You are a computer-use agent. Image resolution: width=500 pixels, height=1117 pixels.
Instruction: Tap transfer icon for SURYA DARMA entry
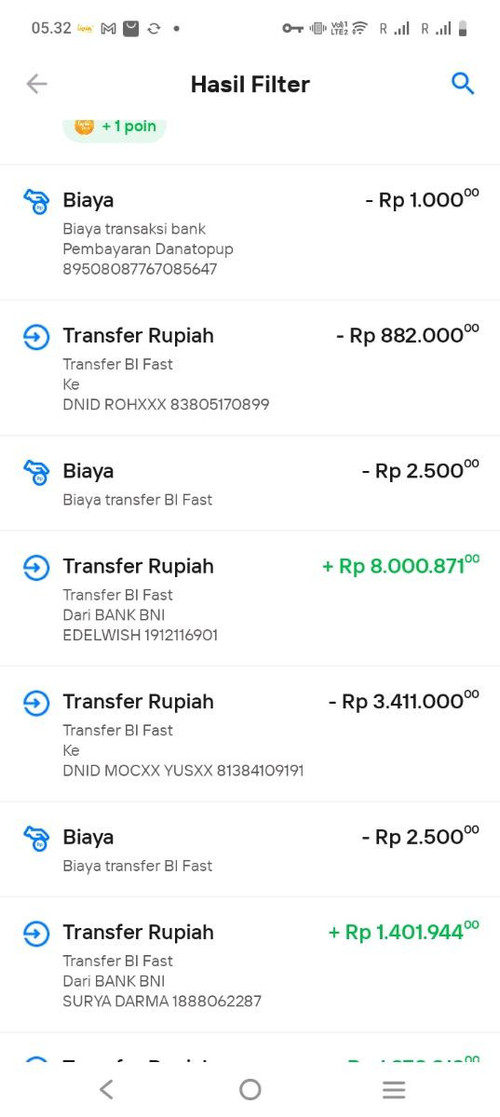click(x=36, y=933)
